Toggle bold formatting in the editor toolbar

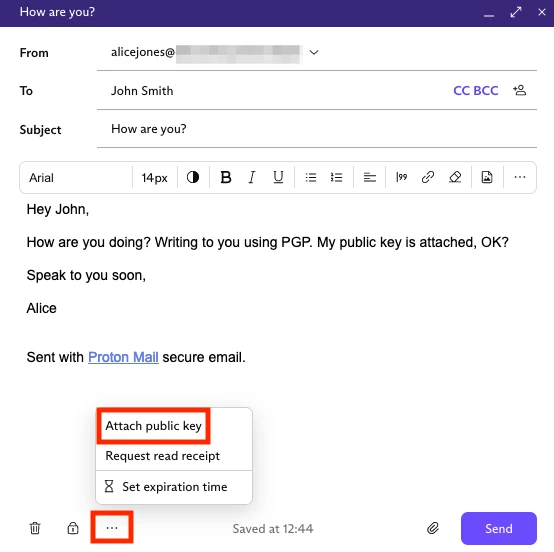225,177
